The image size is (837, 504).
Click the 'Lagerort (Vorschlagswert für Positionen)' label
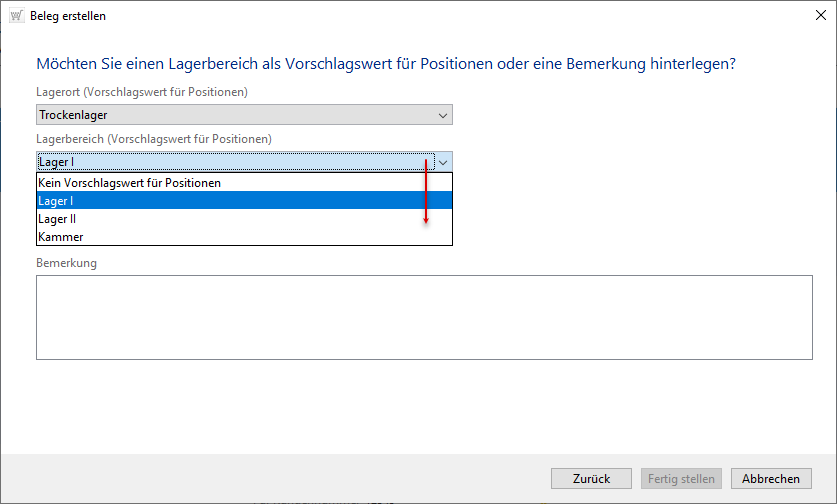(x=142, y=92)
